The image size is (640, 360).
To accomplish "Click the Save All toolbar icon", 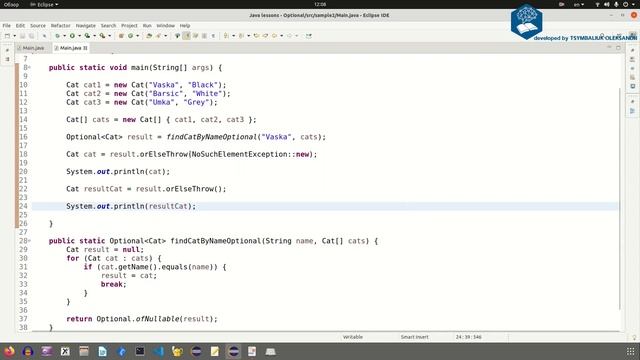I will pyautogui.click(x=31, y=36).
